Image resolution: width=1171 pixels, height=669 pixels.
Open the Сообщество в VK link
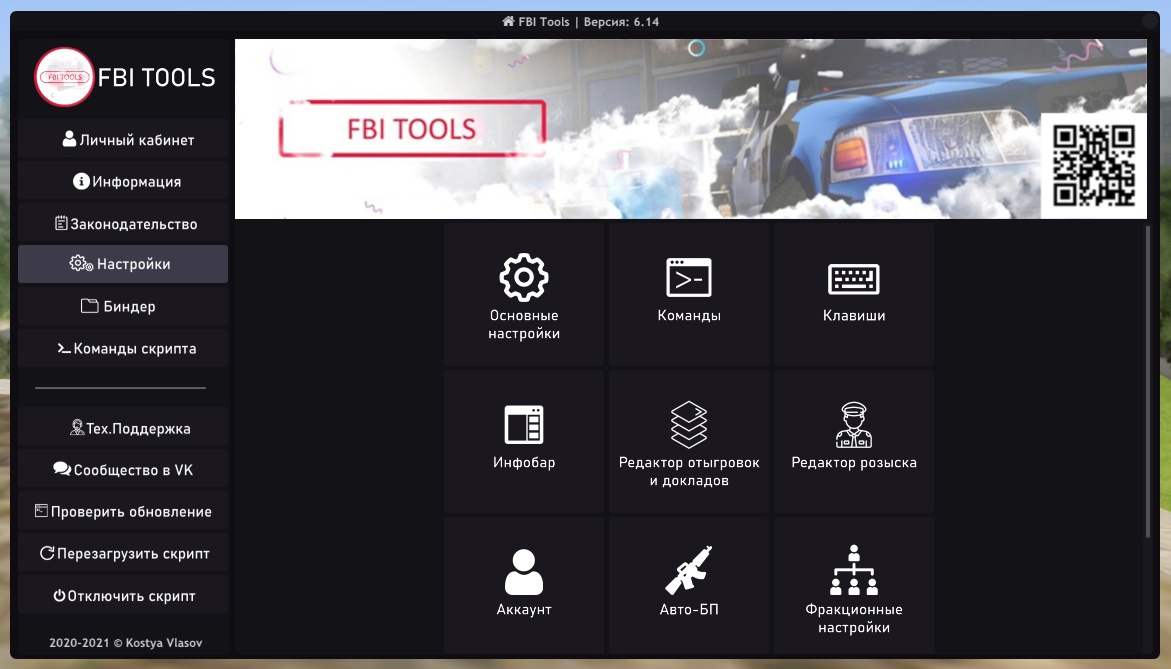[x=123, y=470]
